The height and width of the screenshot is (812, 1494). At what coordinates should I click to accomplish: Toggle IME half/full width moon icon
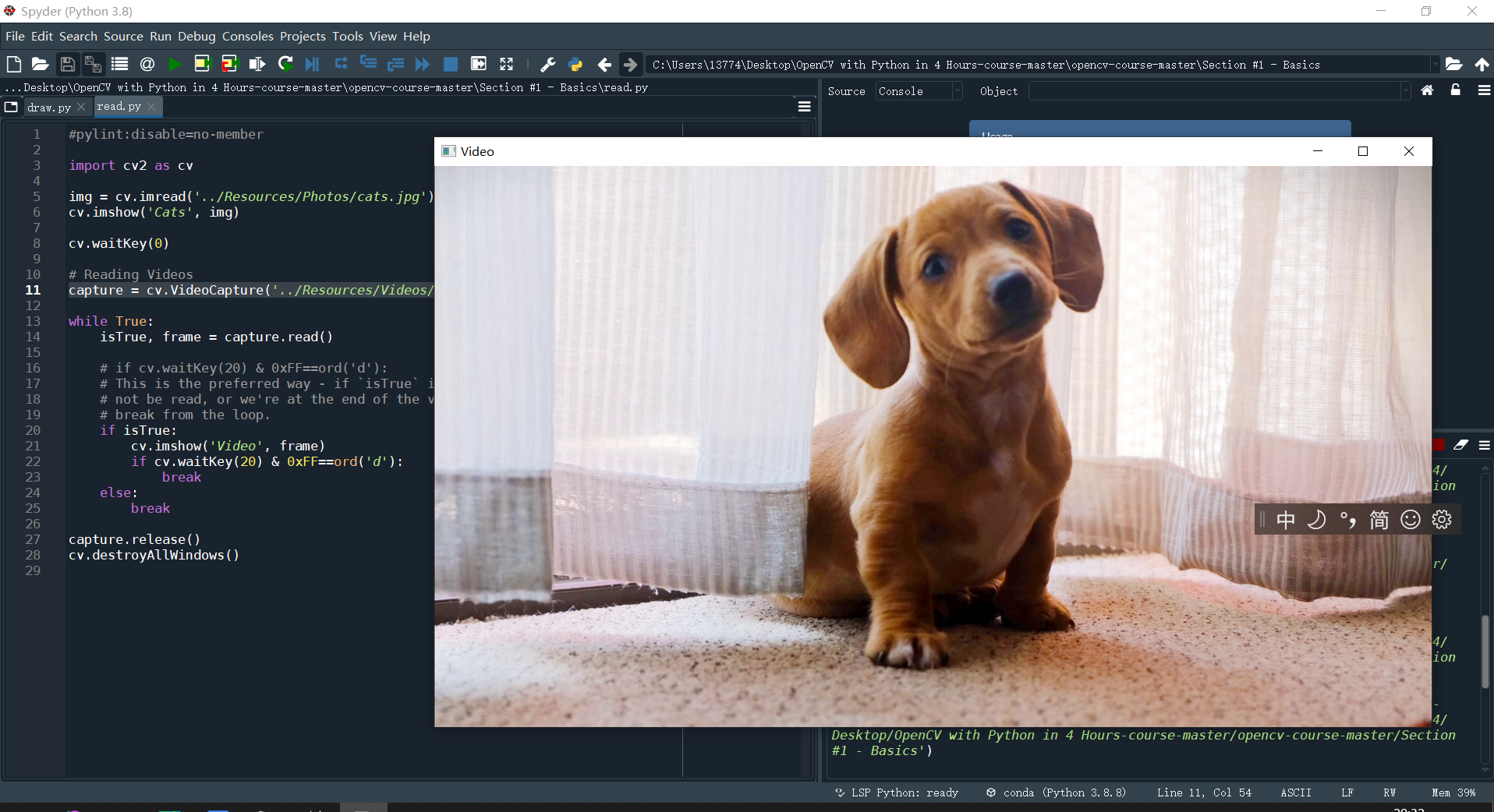(x=1316, y=520)
